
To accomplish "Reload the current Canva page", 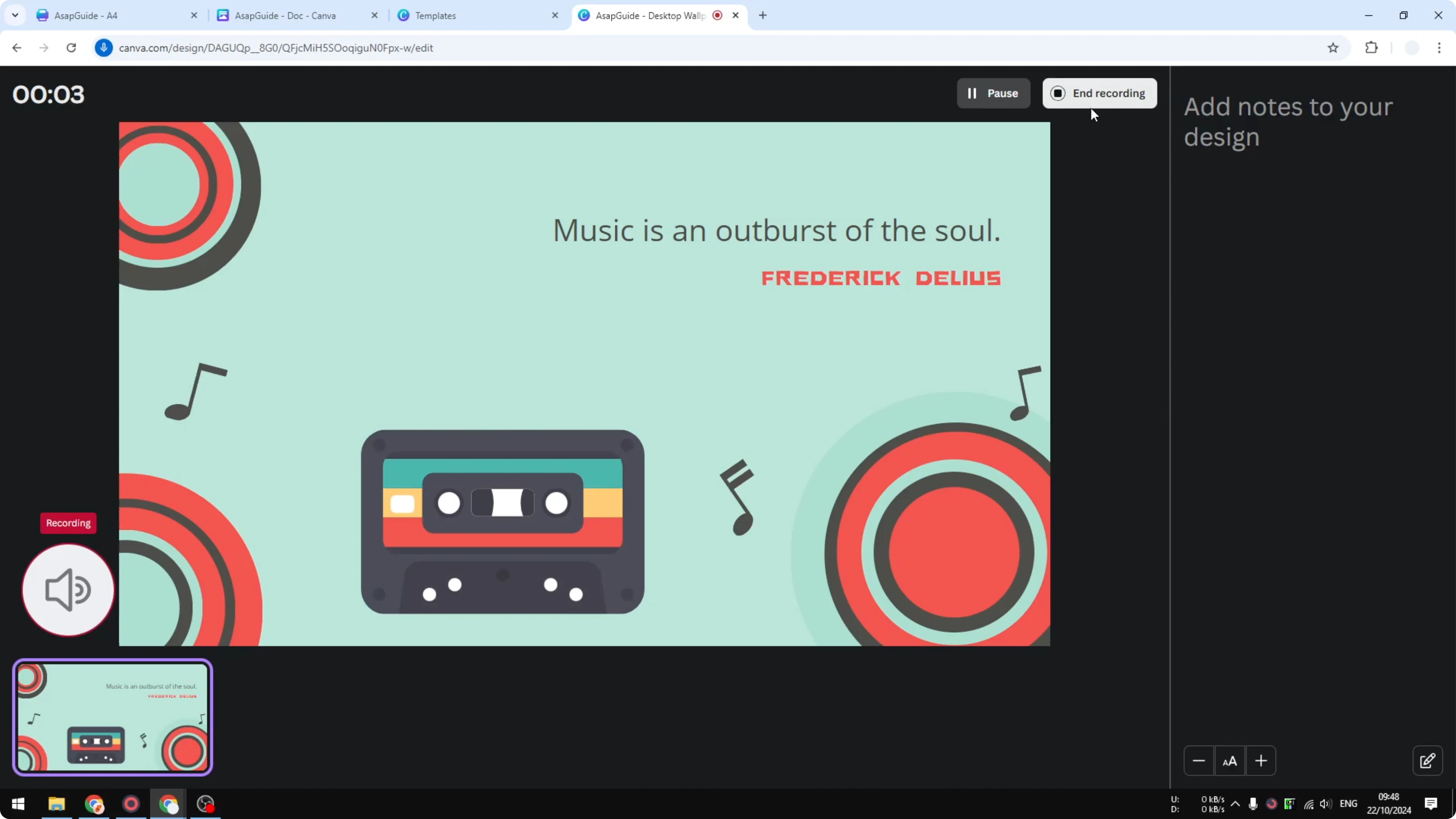I will pos(71,47).
